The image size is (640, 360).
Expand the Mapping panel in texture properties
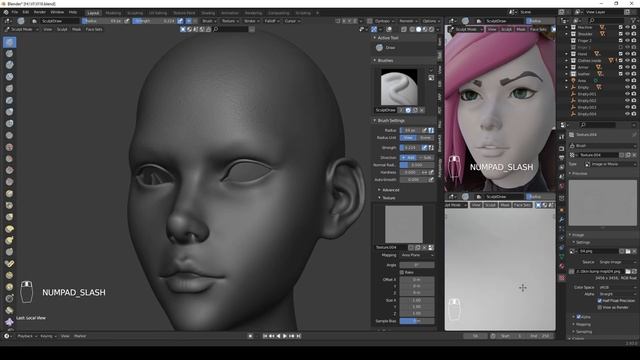(x=583, y=324)
